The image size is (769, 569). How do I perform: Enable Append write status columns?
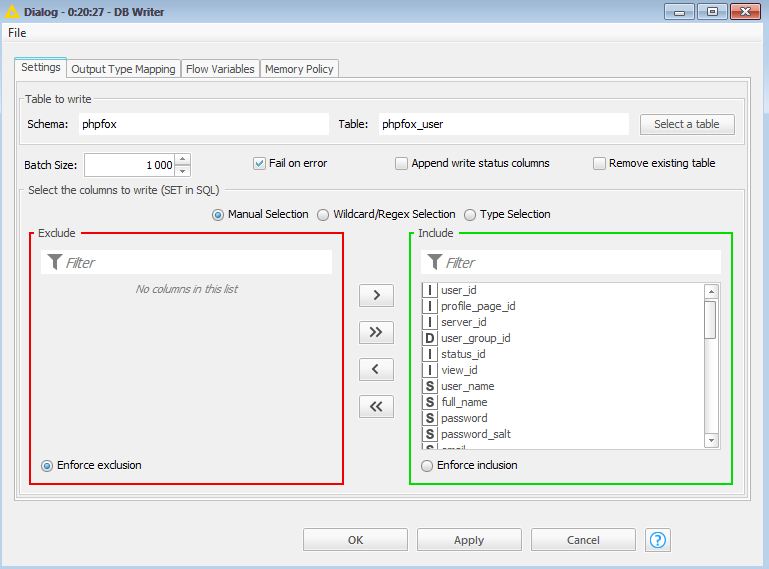pos(402,163)
